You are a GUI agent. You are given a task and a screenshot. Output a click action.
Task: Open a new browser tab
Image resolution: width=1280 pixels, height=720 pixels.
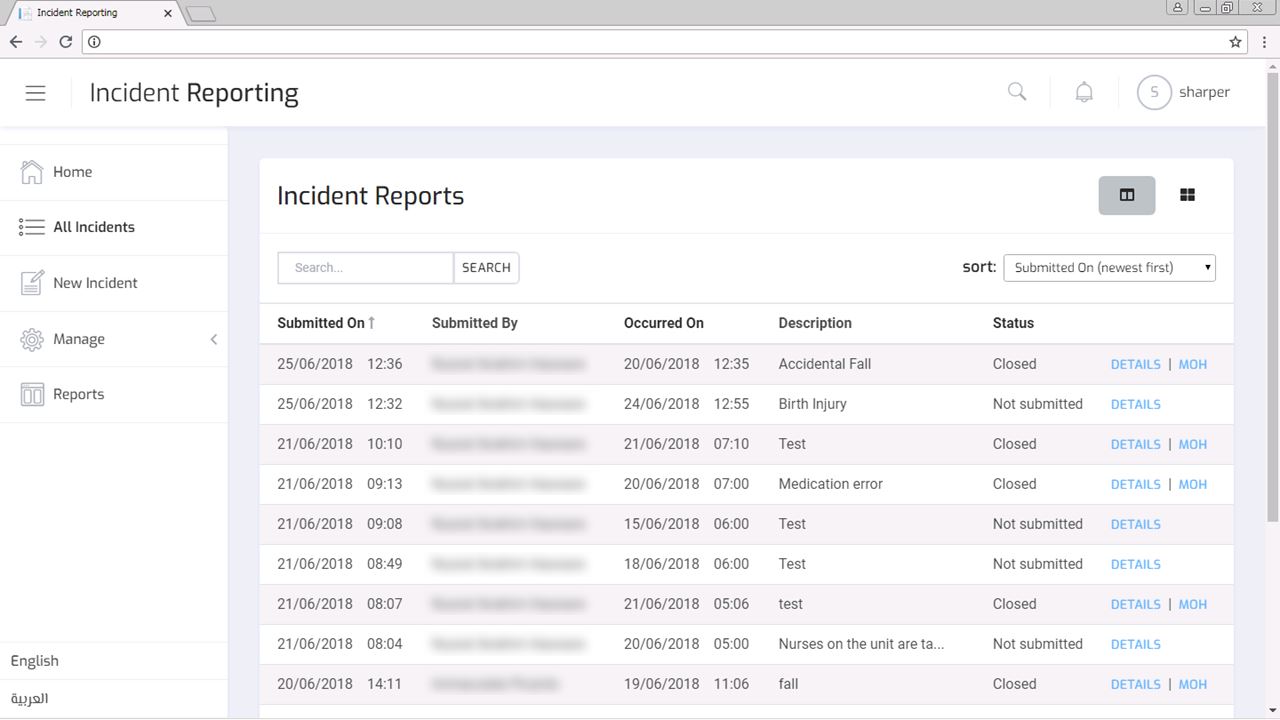[x=201, y=14]
